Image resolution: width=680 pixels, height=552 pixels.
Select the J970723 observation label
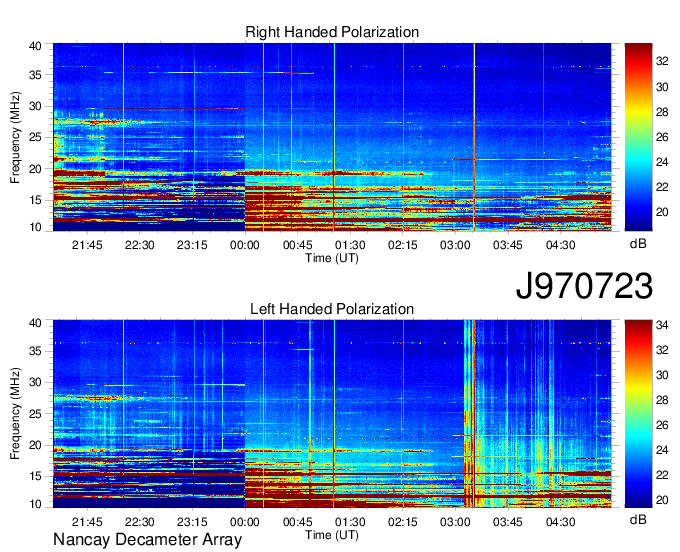pos(584,286)
